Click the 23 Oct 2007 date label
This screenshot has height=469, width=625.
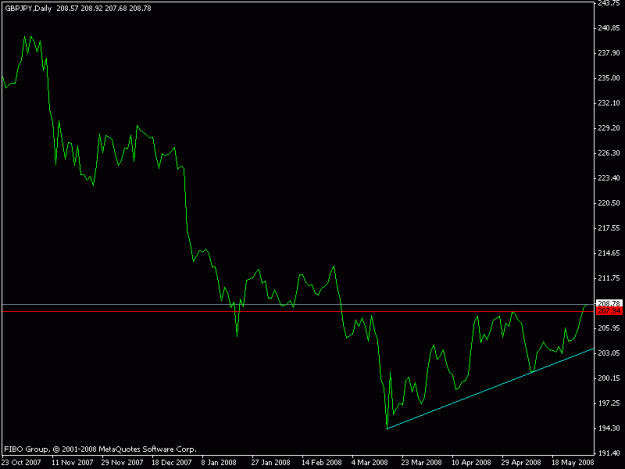point(21,463)
